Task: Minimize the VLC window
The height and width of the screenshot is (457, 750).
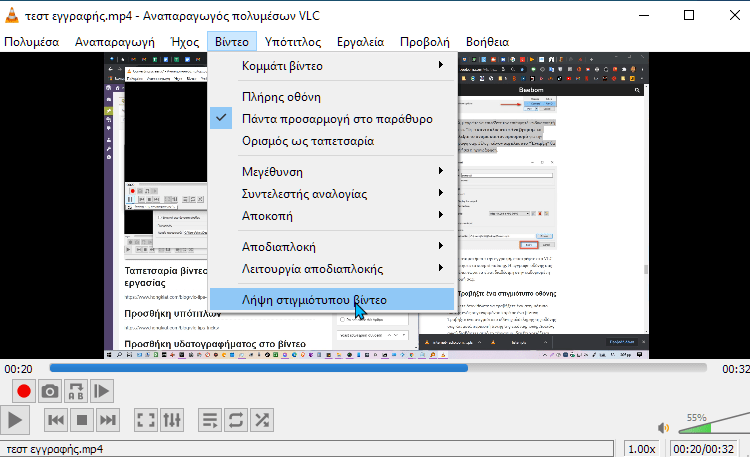Action: (x=643, y=15)
